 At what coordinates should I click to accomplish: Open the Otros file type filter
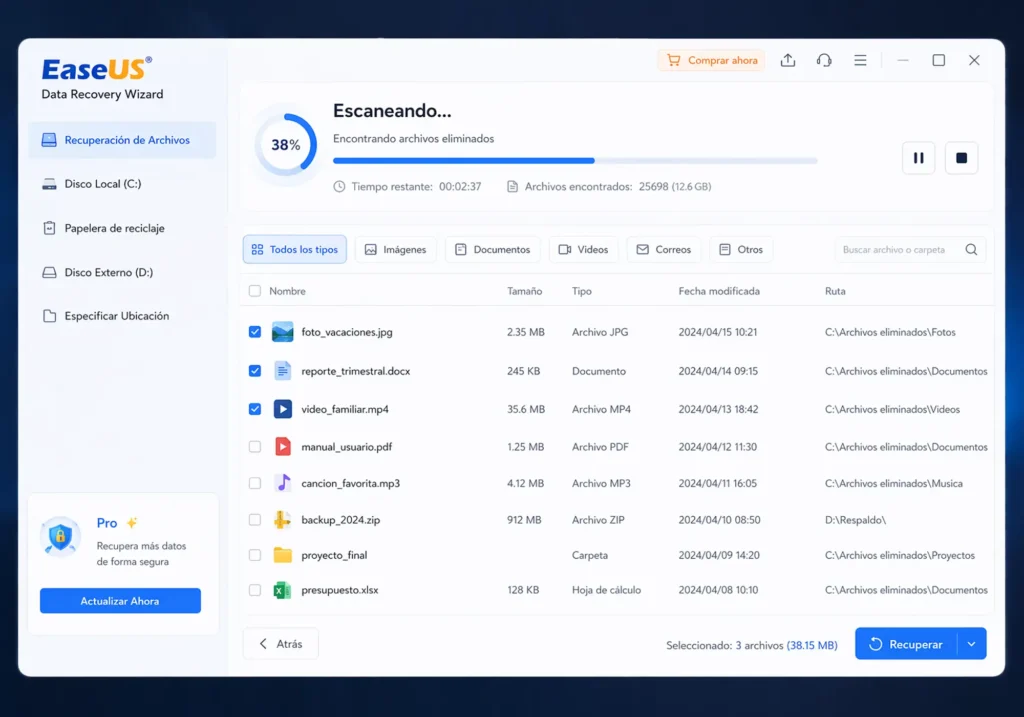click(x=741, y=249)
